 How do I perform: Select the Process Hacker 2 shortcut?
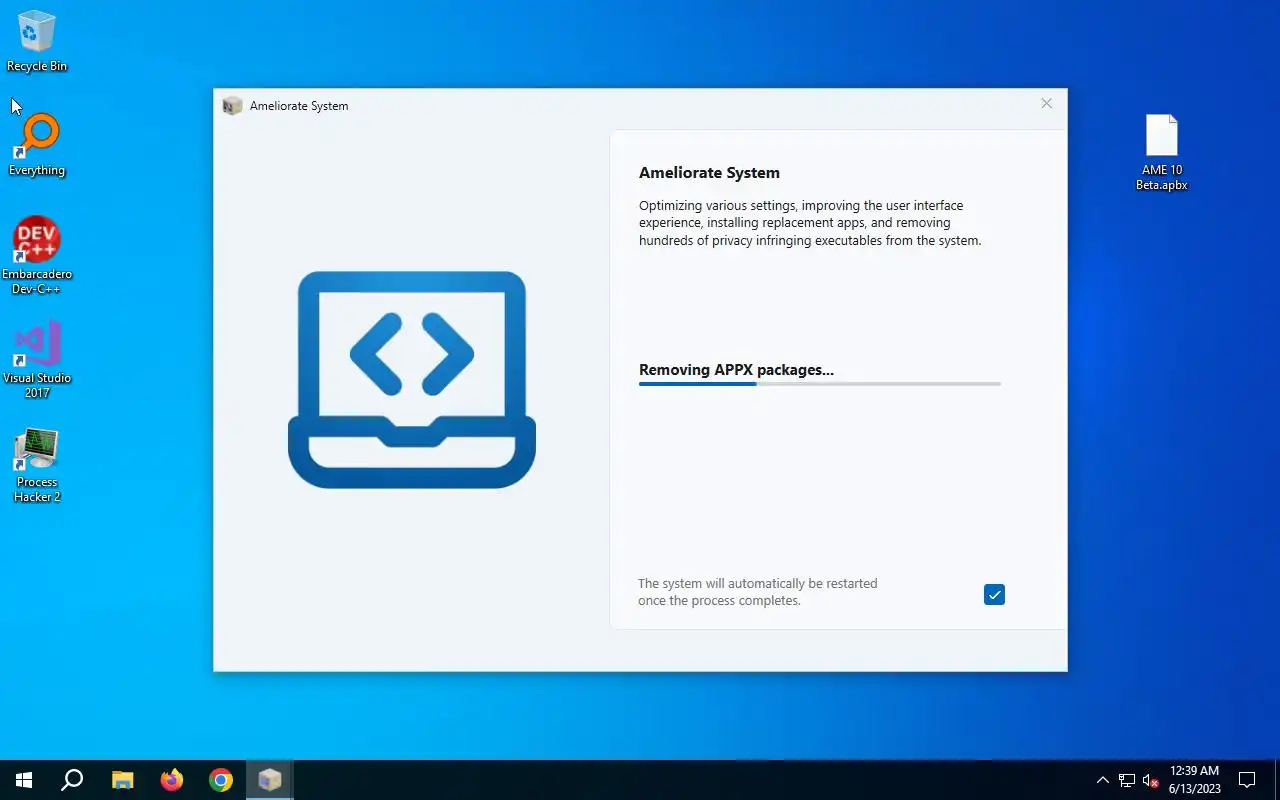point(37,465)
